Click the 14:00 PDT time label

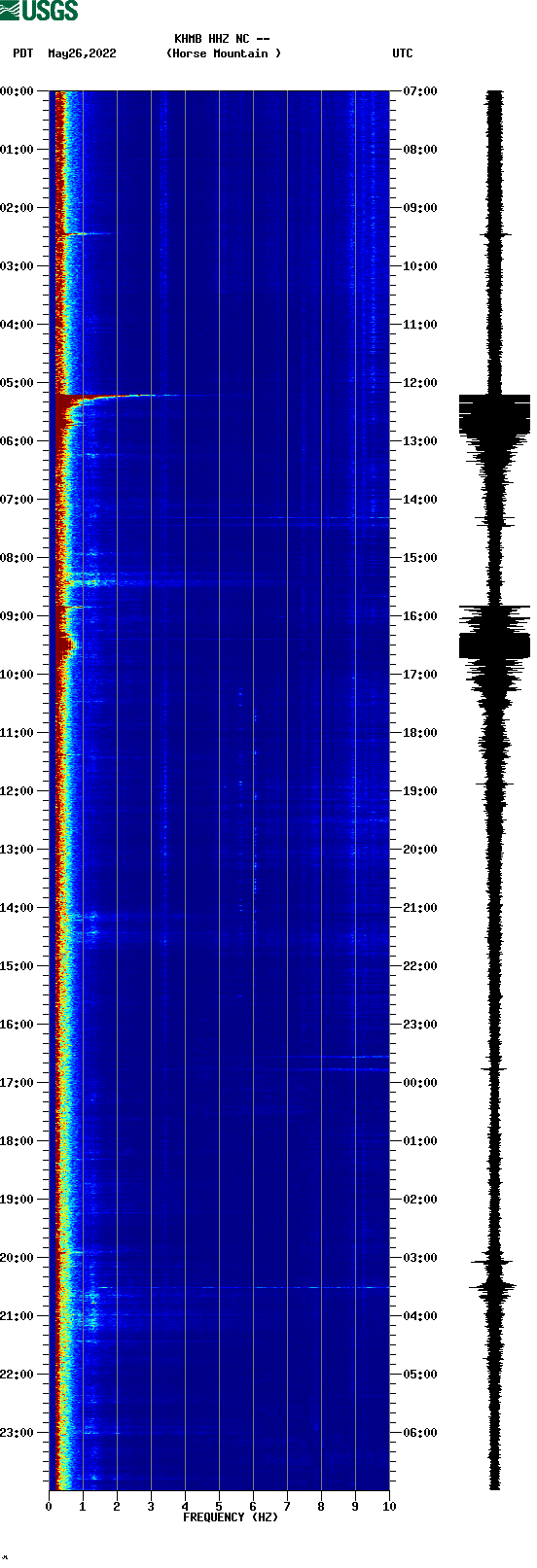18,908
